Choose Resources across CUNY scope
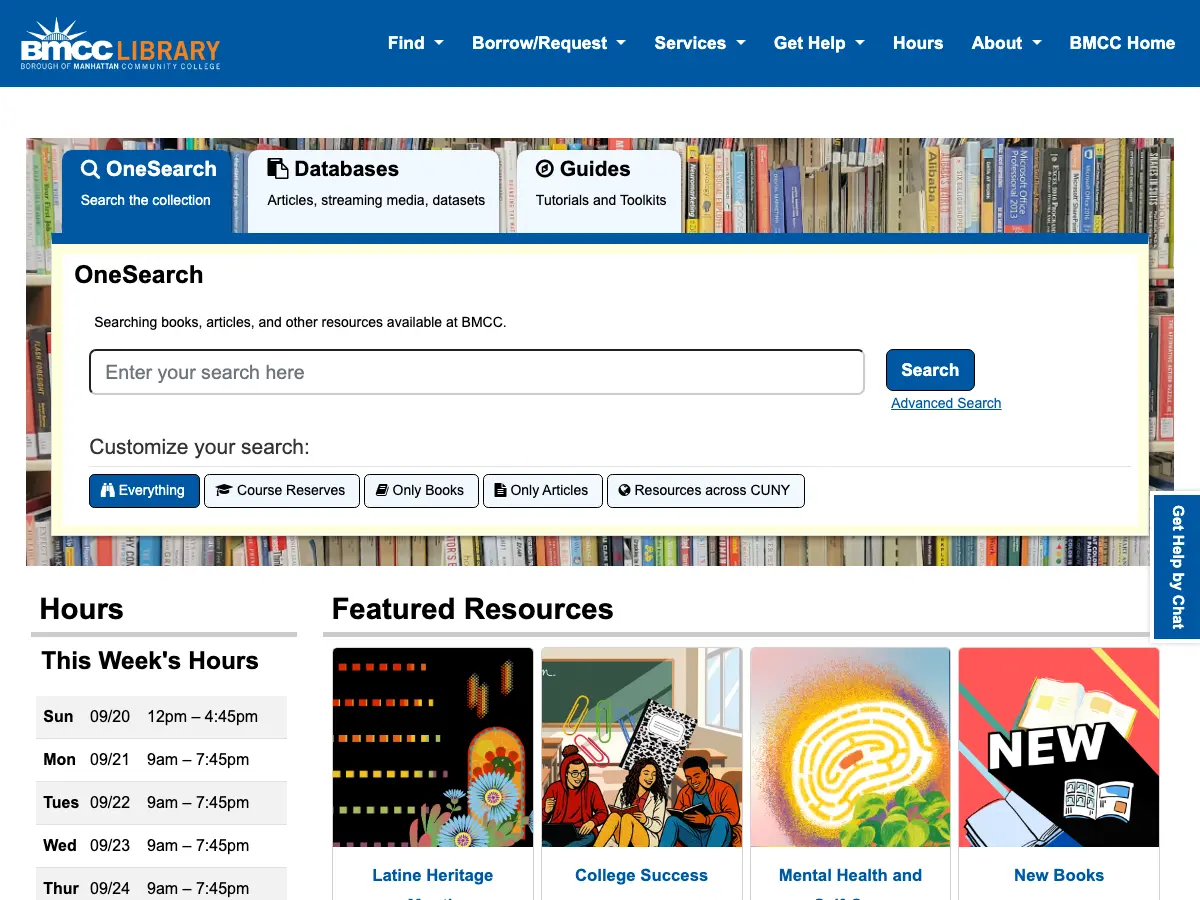The image size is (1200, 900). [x=706, y=490]
